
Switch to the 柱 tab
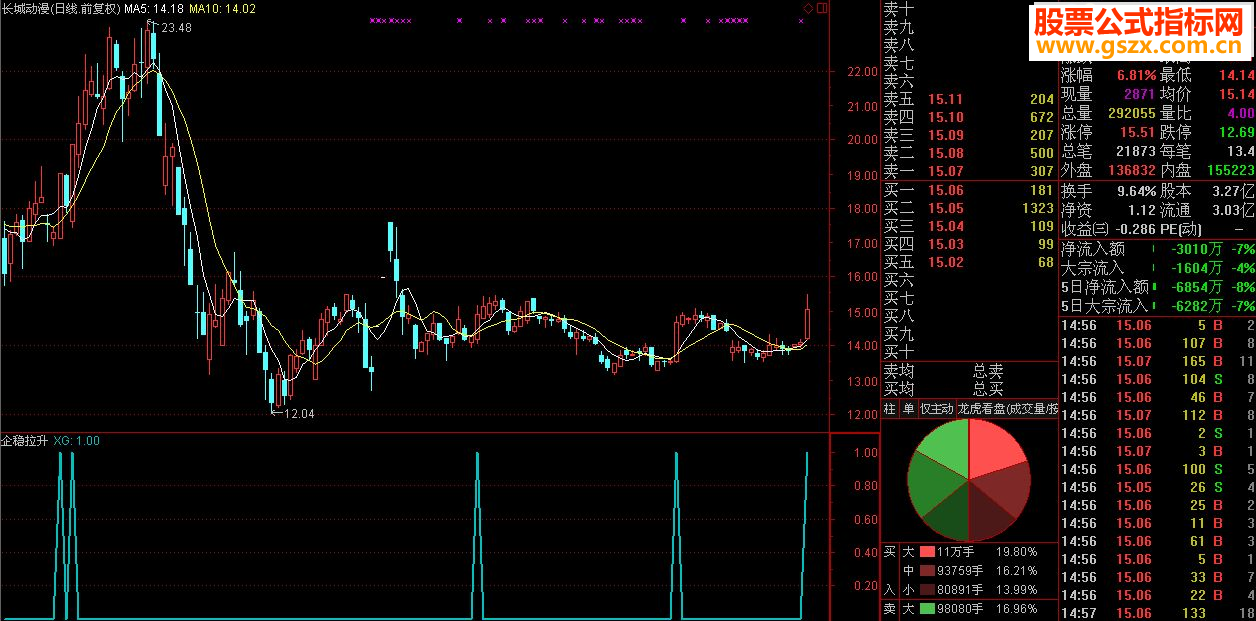tap(890, 409)
